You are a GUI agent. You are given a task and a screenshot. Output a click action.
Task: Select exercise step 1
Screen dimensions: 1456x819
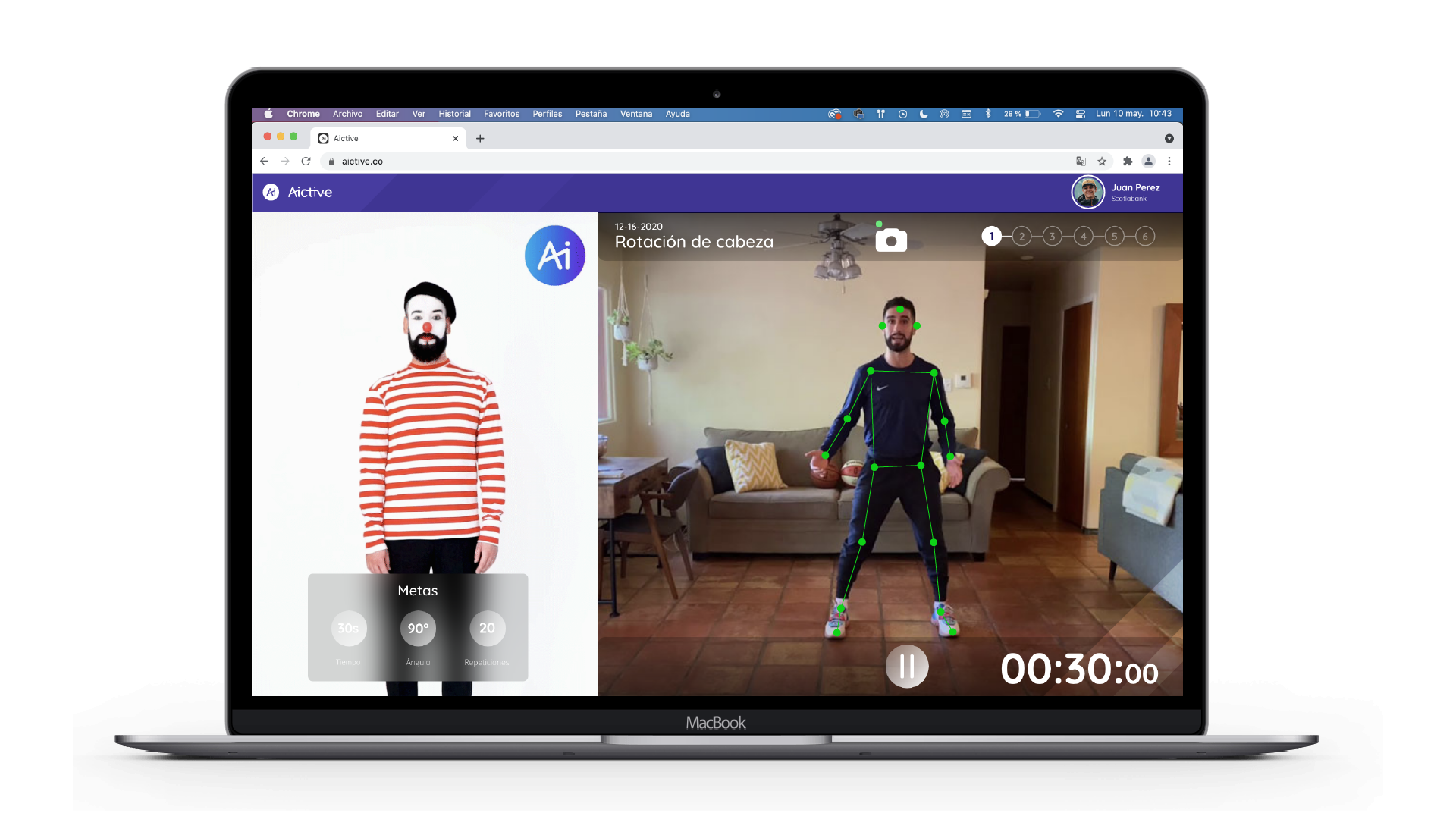991,237
